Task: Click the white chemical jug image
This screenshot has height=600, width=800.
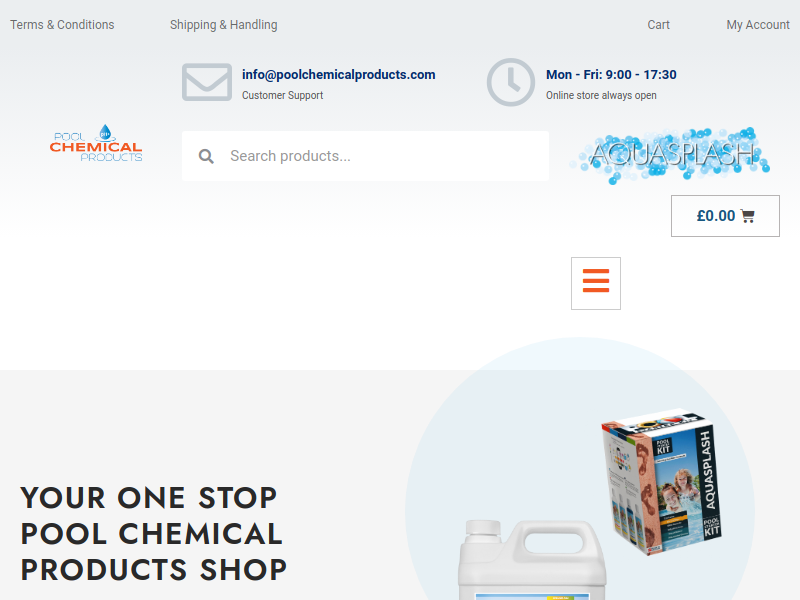Action: 532,560
